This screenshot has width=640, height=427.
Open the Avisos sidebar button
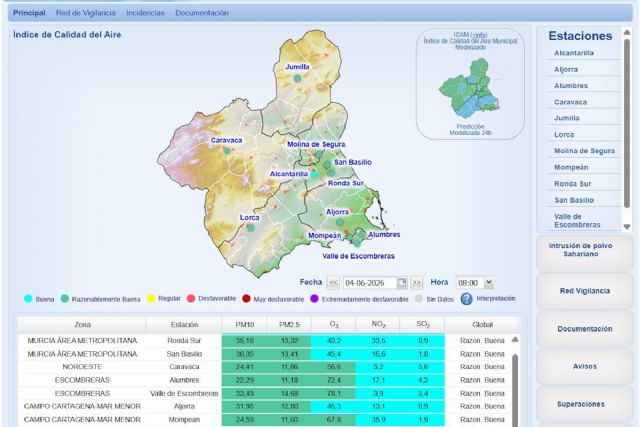(584, 366)
